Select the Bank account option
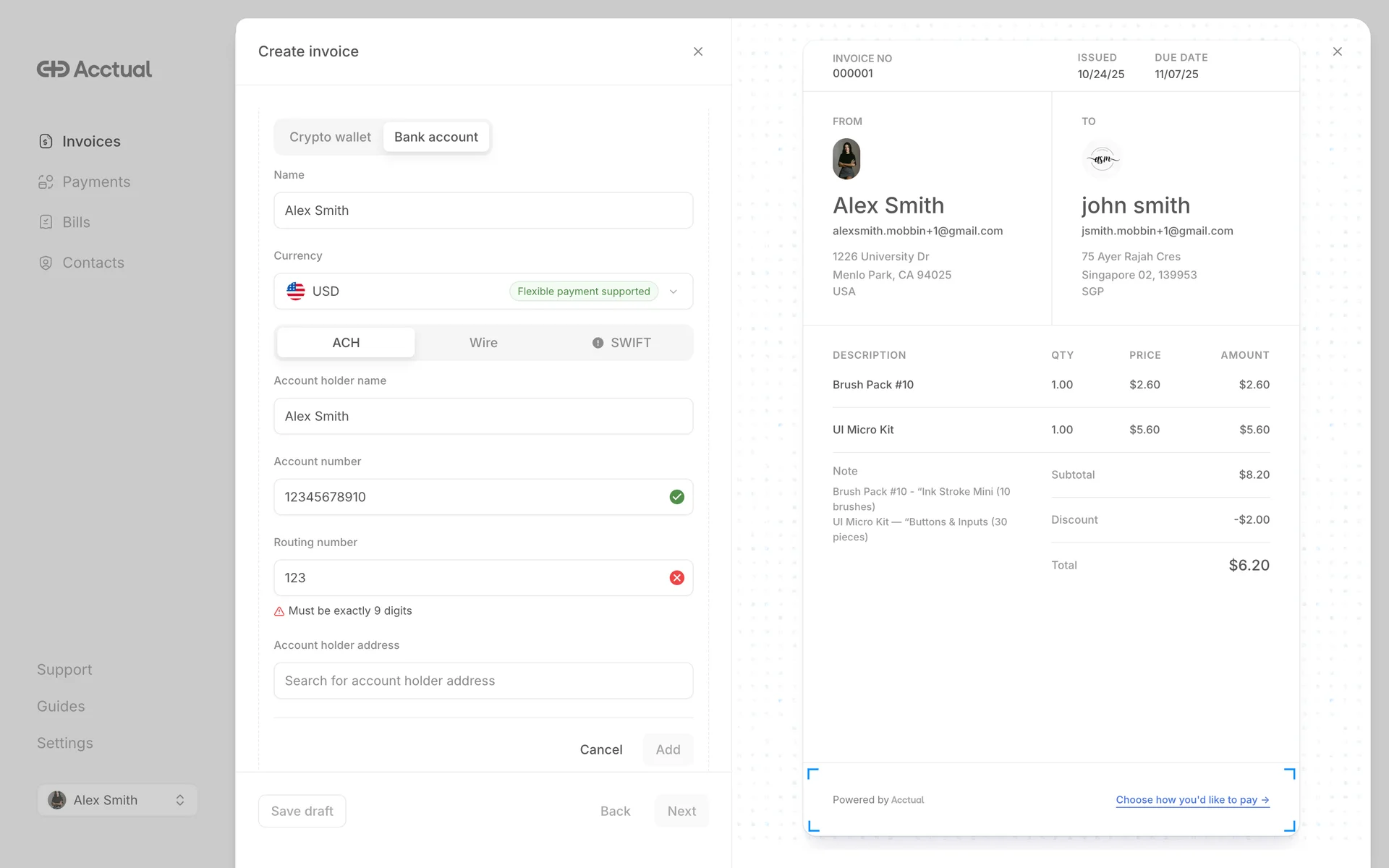Image resolution: width=1389 pixels, height=868 pixels. [x=436, y=137]
